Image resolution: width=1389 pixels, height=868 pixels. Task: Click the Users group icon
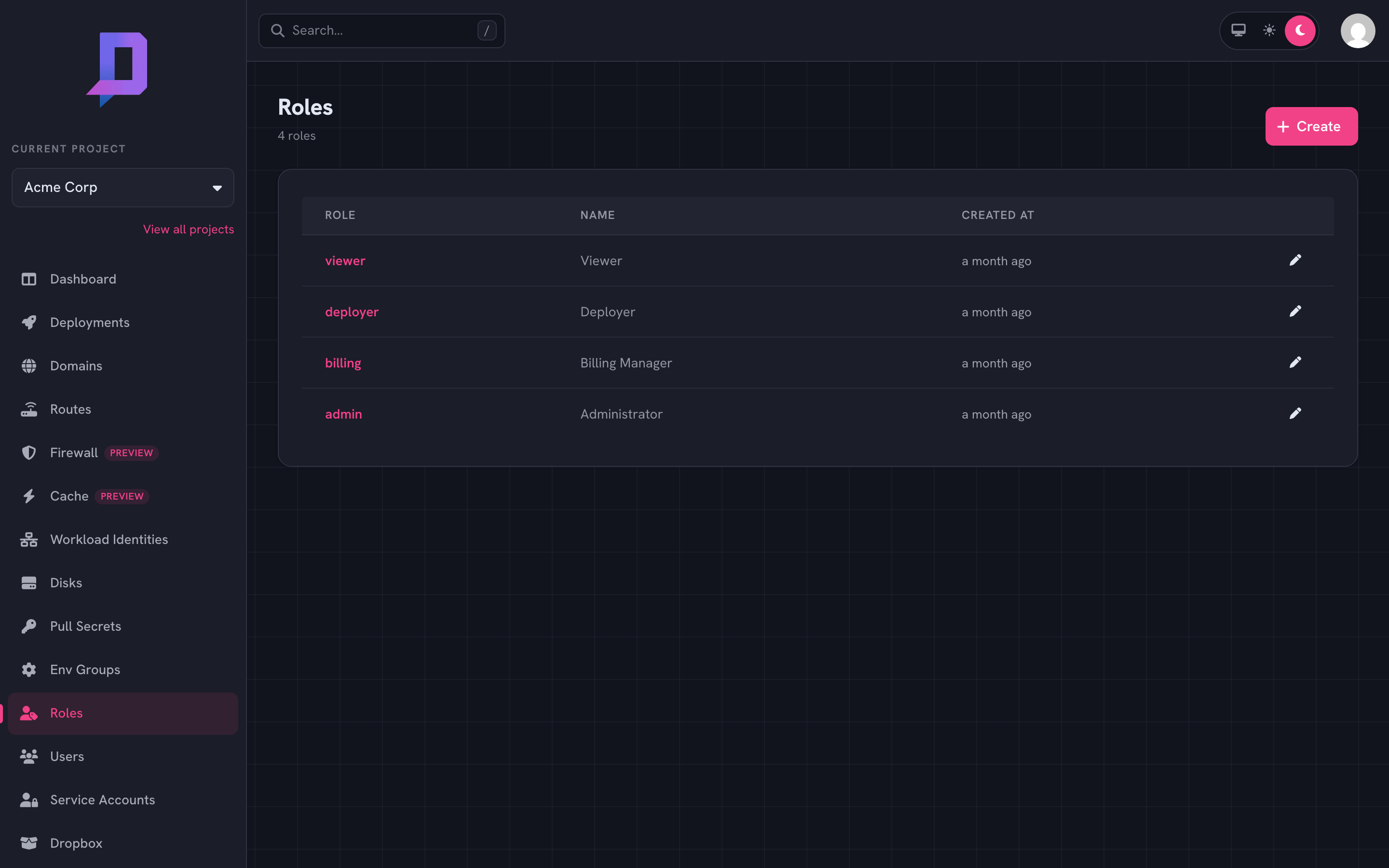tap(29, 756)
